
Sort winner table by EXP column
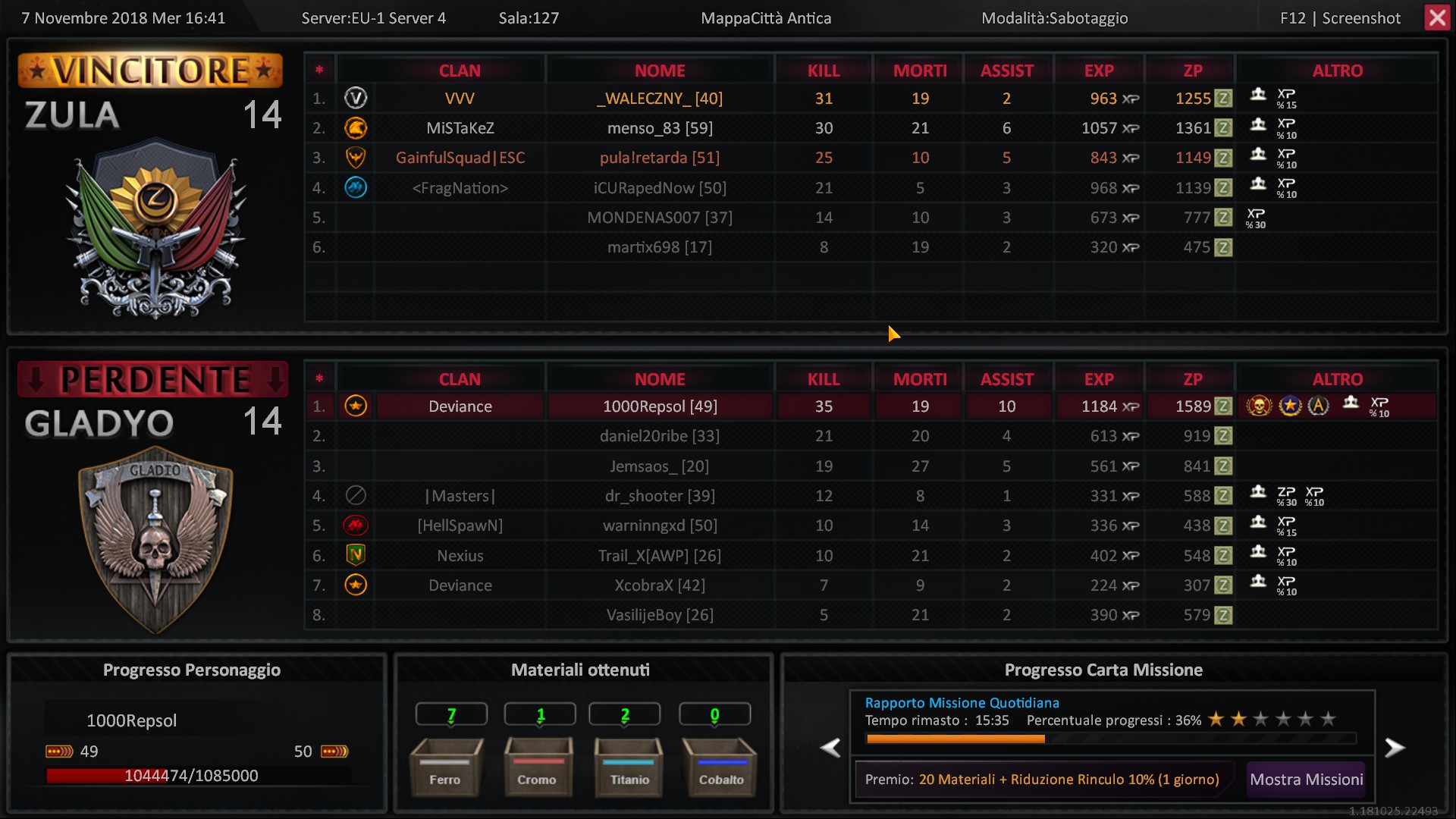point(1098,71)
